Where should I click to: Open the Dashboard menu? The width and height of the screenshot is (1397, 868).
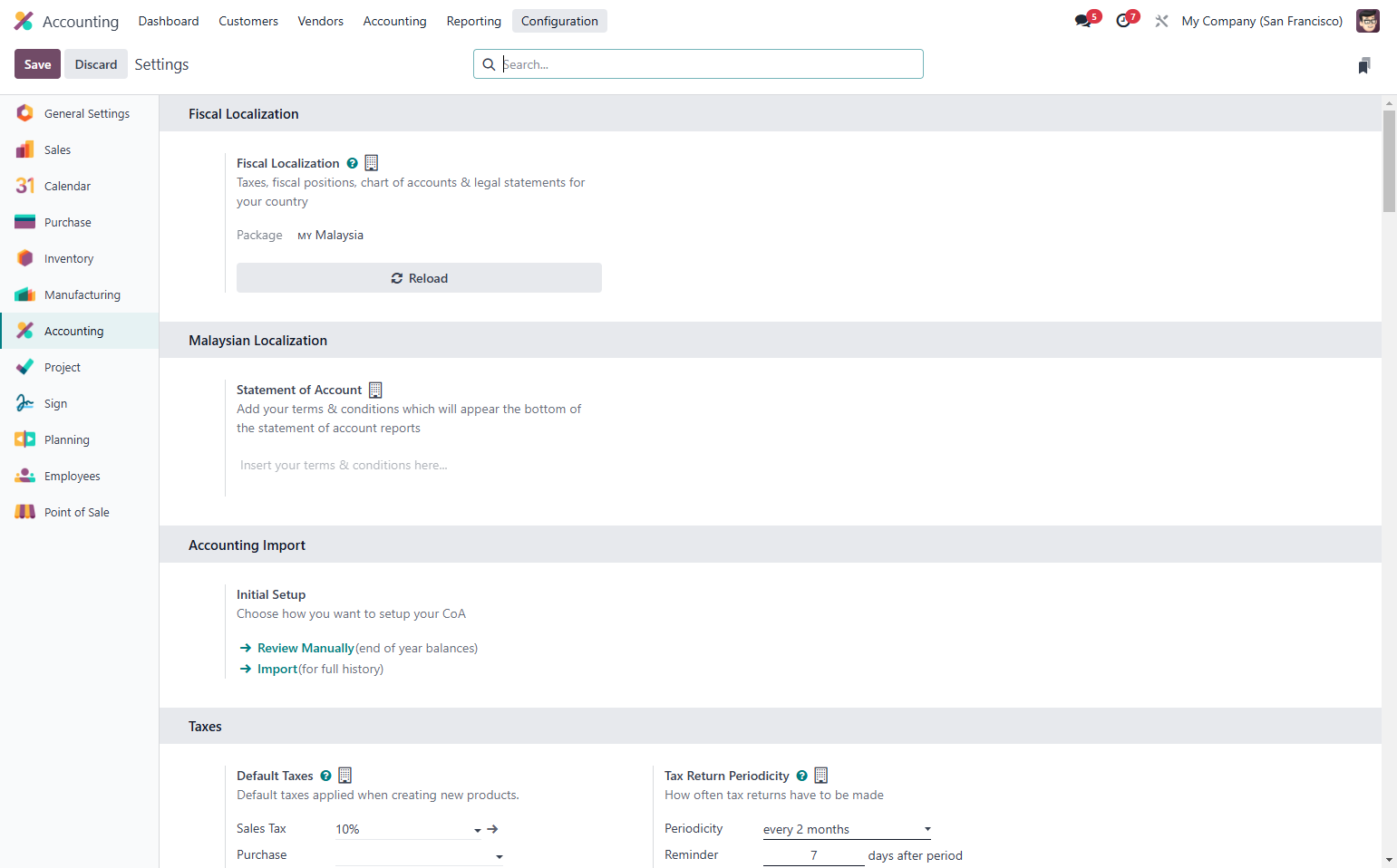point(169,21)
